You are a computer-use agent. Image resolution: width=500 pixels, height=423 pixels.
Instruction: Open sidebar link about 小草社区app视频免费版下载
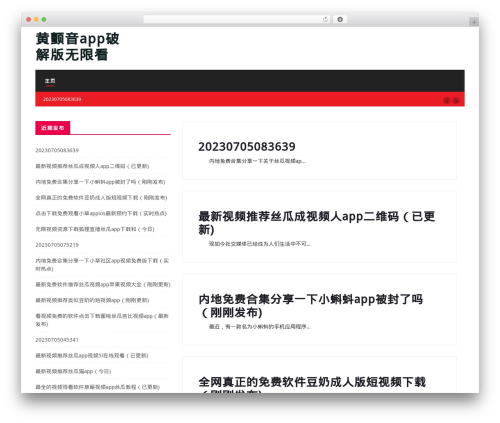pos(102,265)
